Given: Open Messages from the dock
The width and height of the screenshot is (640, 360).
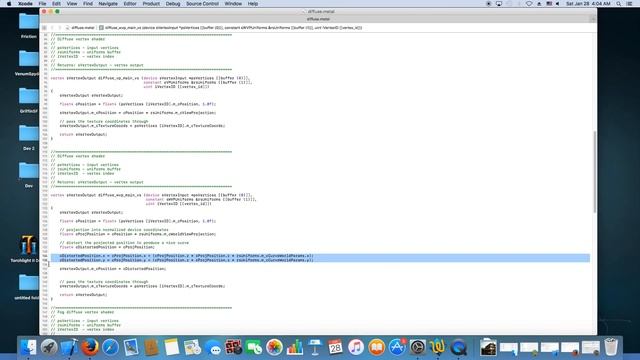Looking at the screenshot, I should point(213,348).
